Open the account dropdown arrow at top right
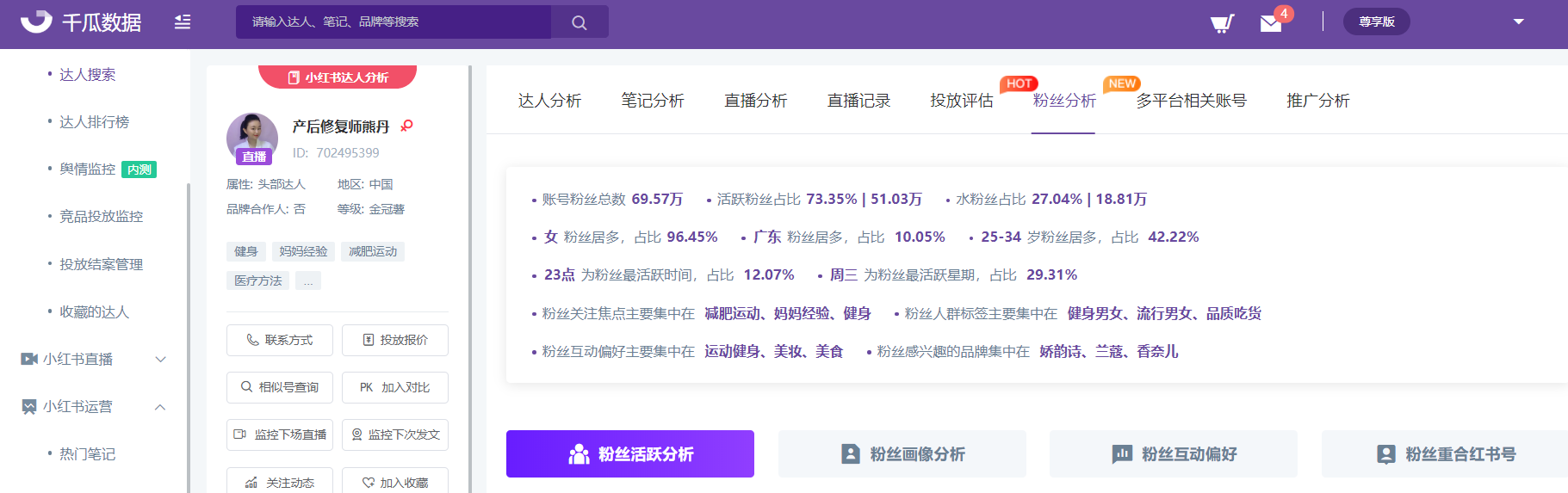This screenshot has width=1568, height=493. click(x=1519, y=22)
